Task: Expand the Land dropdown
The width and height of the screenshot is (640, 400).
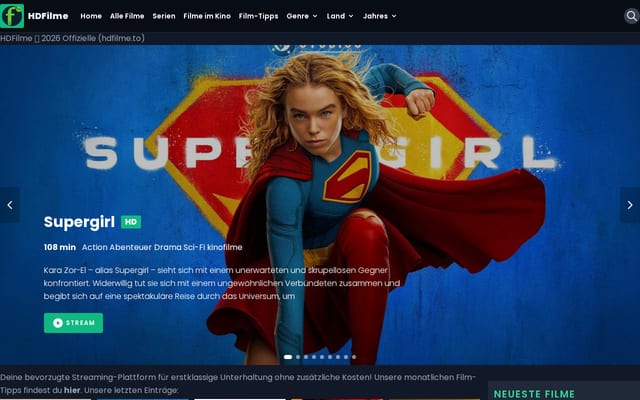Action: [x=340, y=16]
